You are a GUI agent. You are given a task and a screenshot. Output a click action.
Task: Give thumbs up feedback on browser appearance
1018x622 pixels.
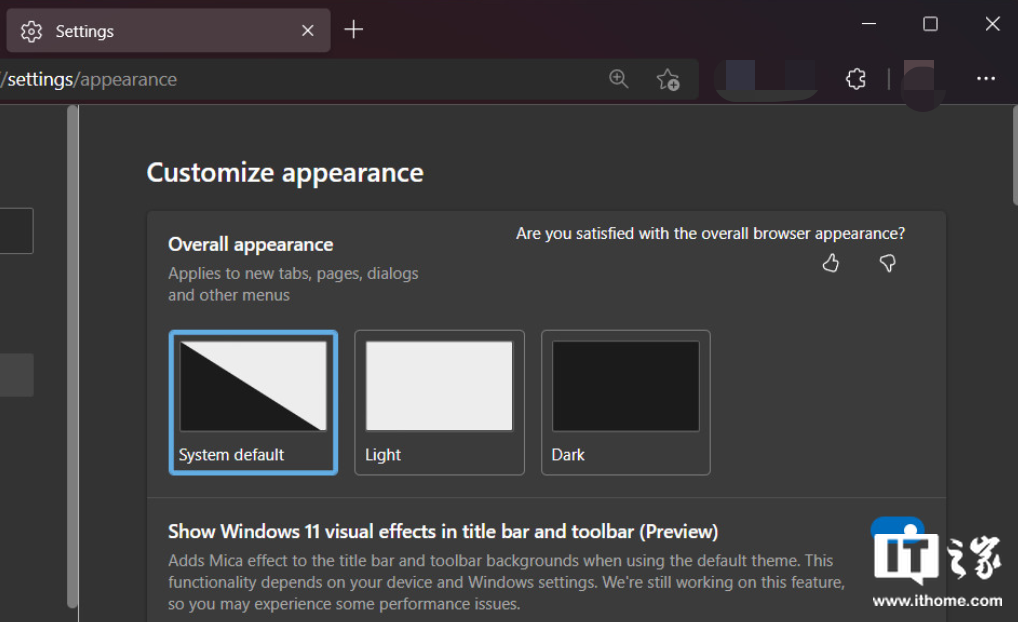[x=831, y=263]
